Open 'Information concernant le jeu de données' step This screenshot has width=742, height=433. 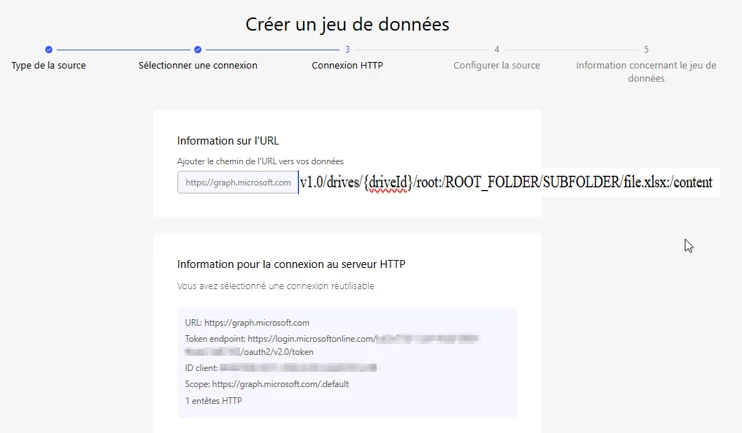pos(646,72)
